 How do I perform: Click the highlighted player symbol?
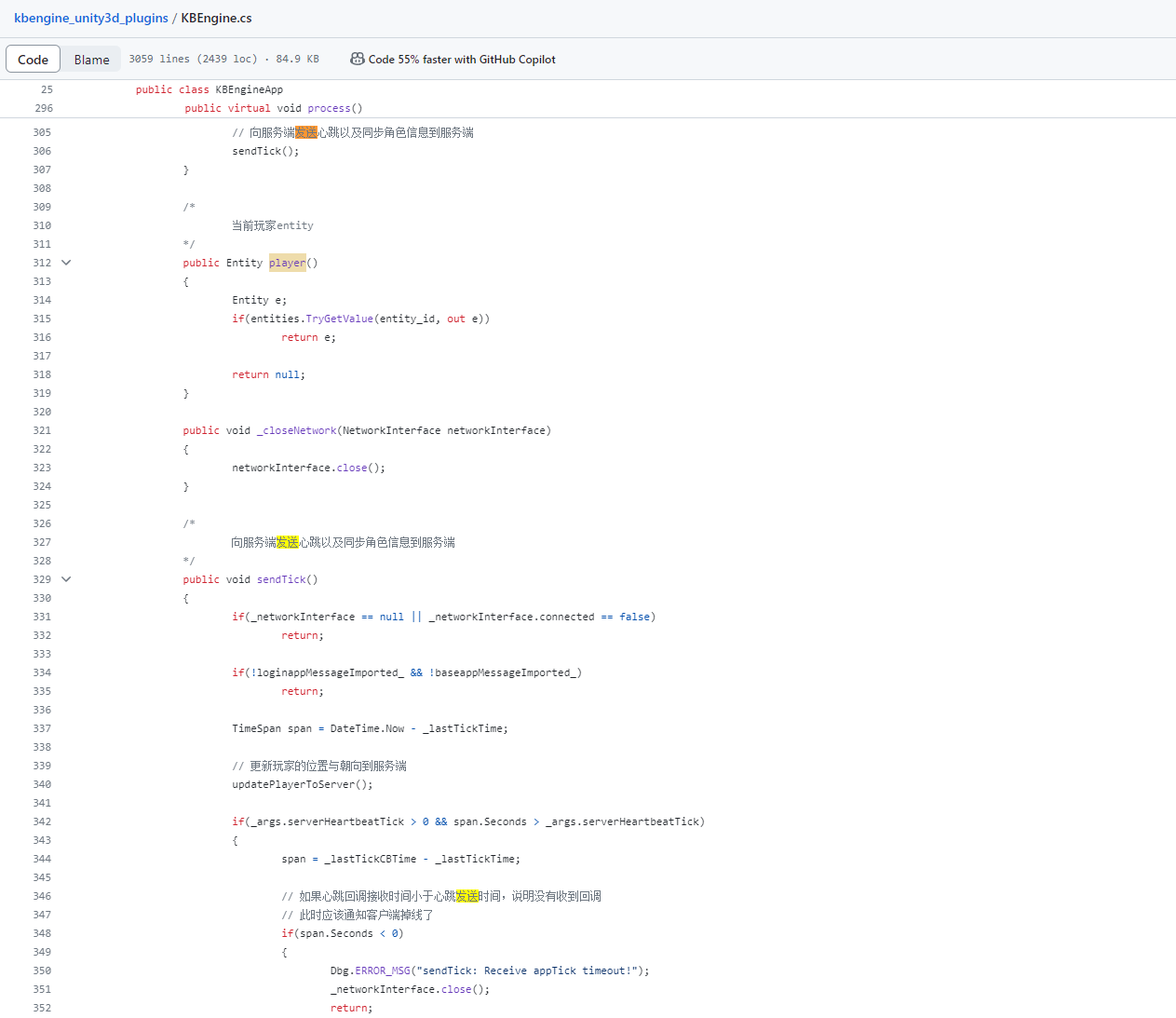[x=287, y=263]
